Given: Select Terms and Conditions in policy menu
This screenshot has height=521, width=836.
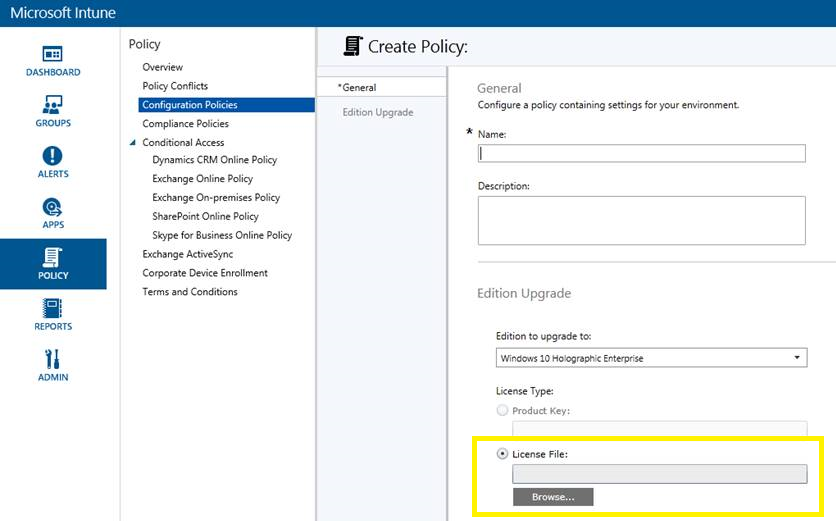Looking at the screenshot, I should pos(189,292).
